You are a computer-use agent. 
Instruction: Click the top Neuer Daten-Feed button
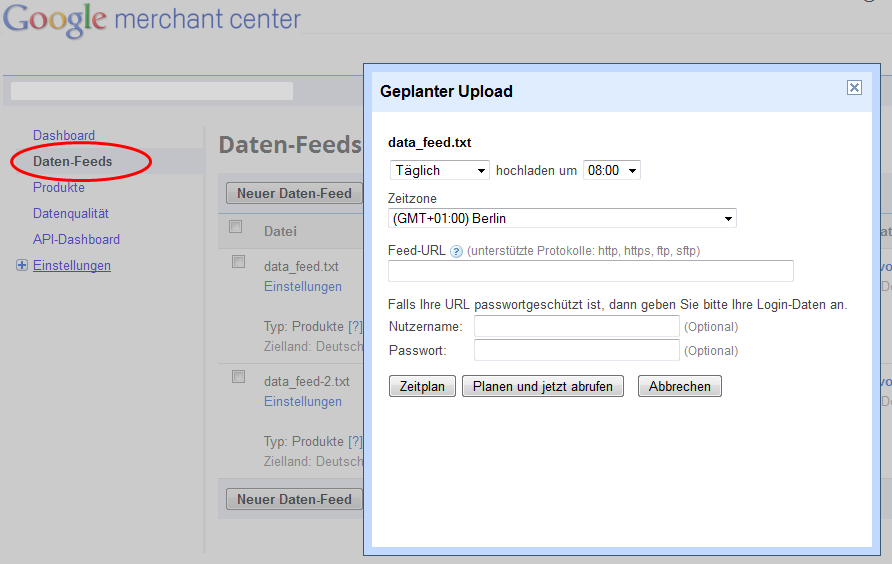pos(294,194)
